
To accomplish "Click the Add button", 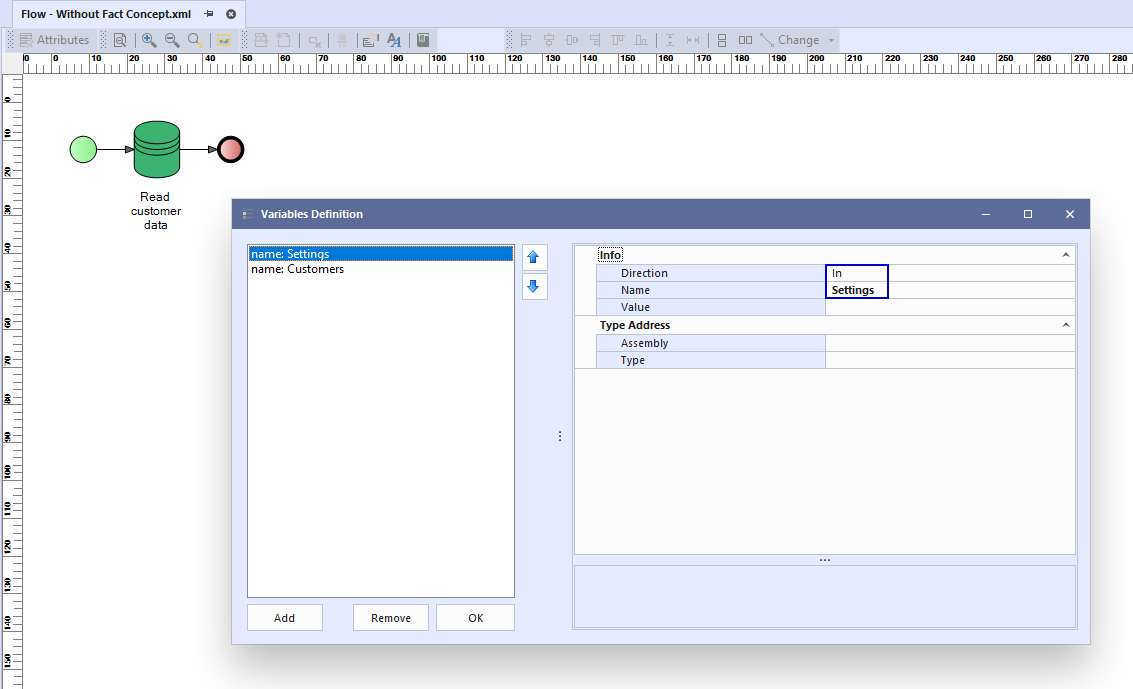I will coord(285,618).
